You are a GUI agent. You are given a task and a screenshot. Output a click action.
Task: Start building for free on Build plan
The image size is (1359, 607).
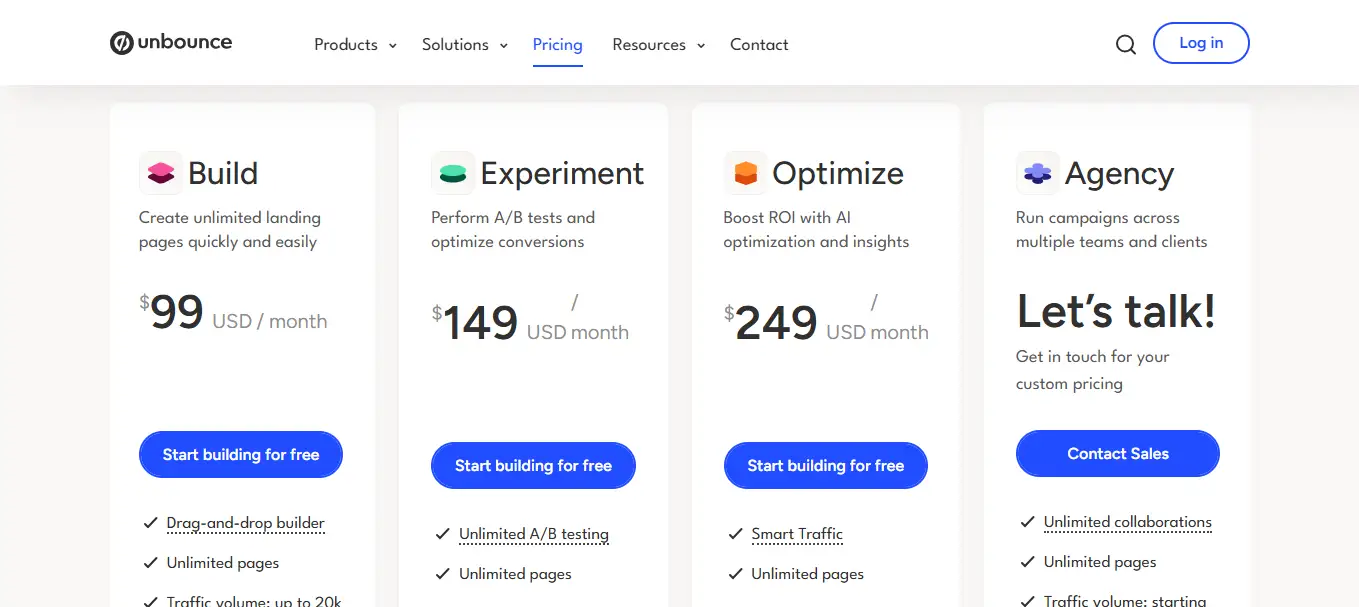[x=241, y=455]
